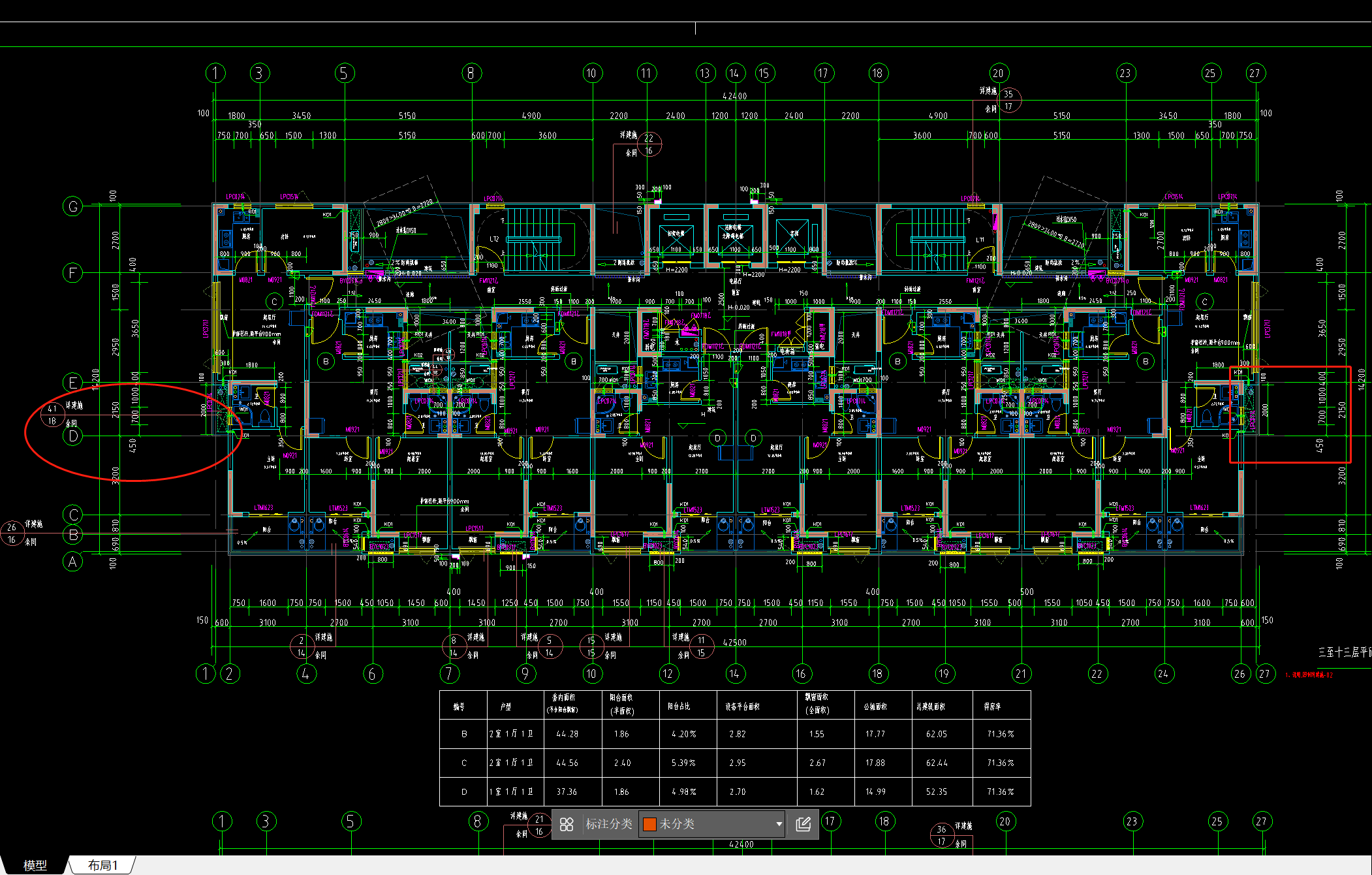The image size is (1372, 875).
Task: Select balcony ratio cell 5.39%
Action: (683, 763)
